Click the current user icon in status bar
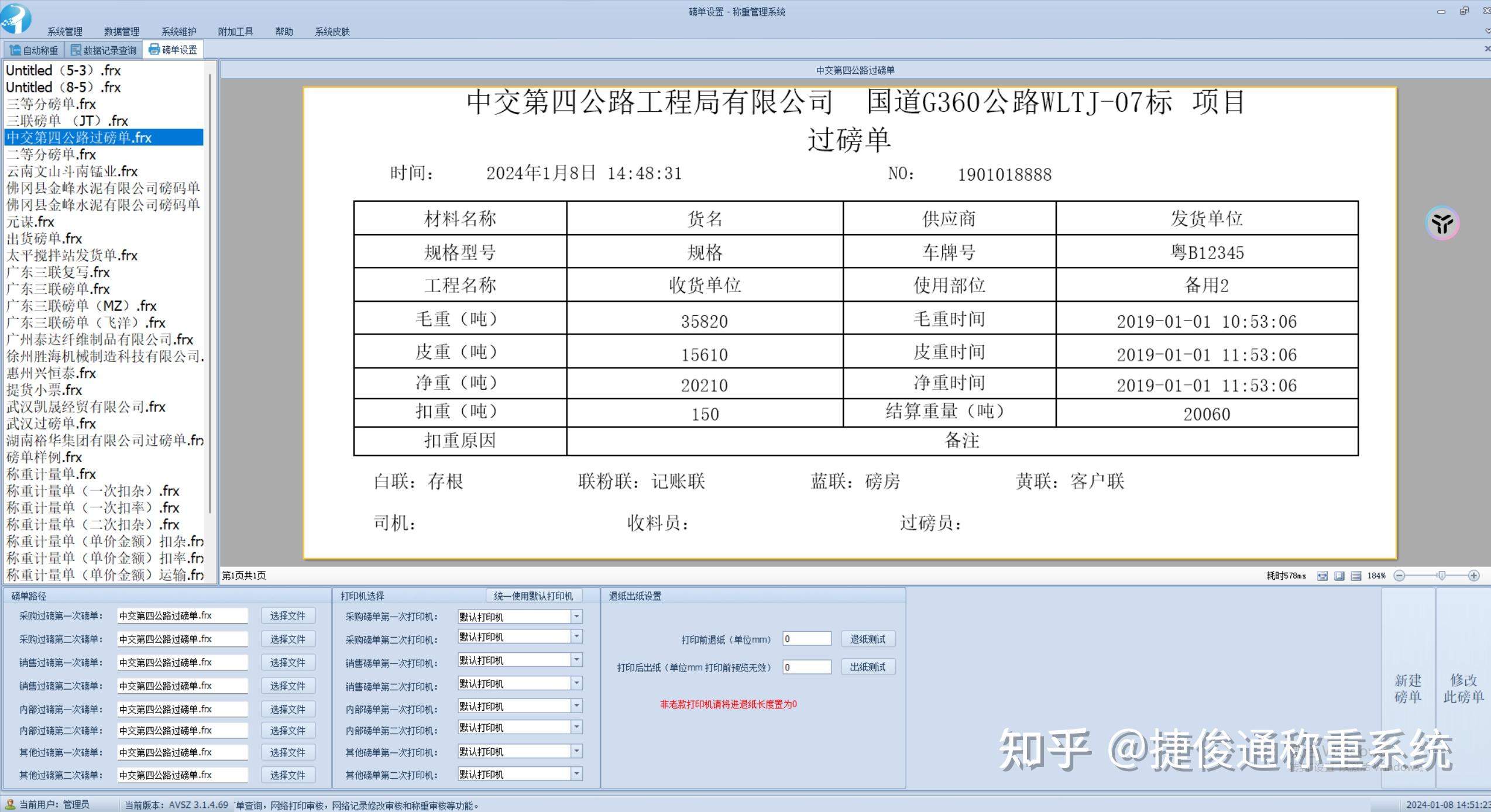Screen dimensions: 1491x812 coord(10,805)
